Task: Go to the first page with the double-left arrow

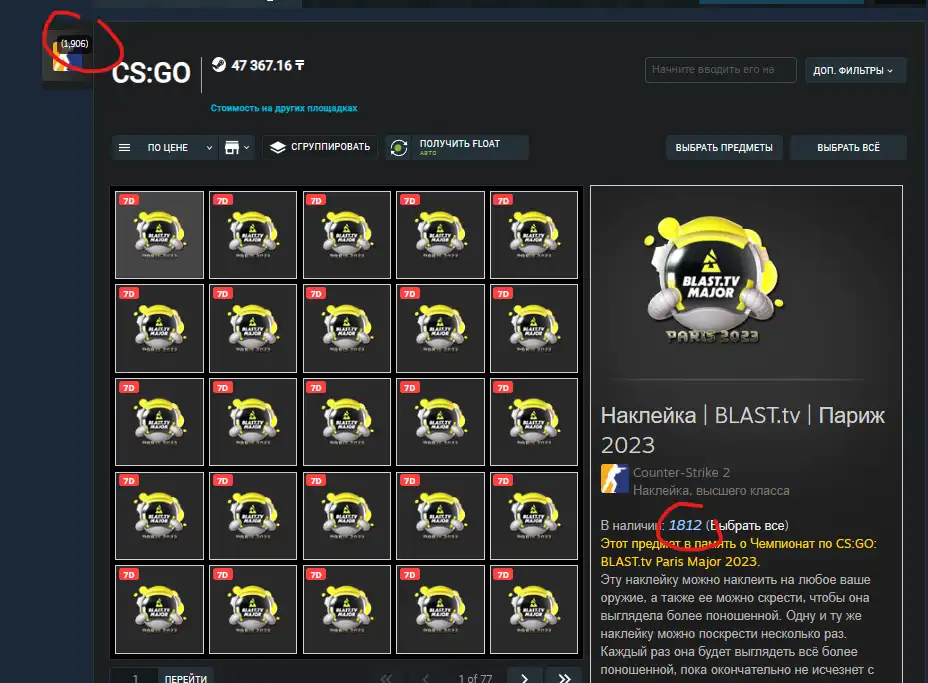Action: click(386, 678)
